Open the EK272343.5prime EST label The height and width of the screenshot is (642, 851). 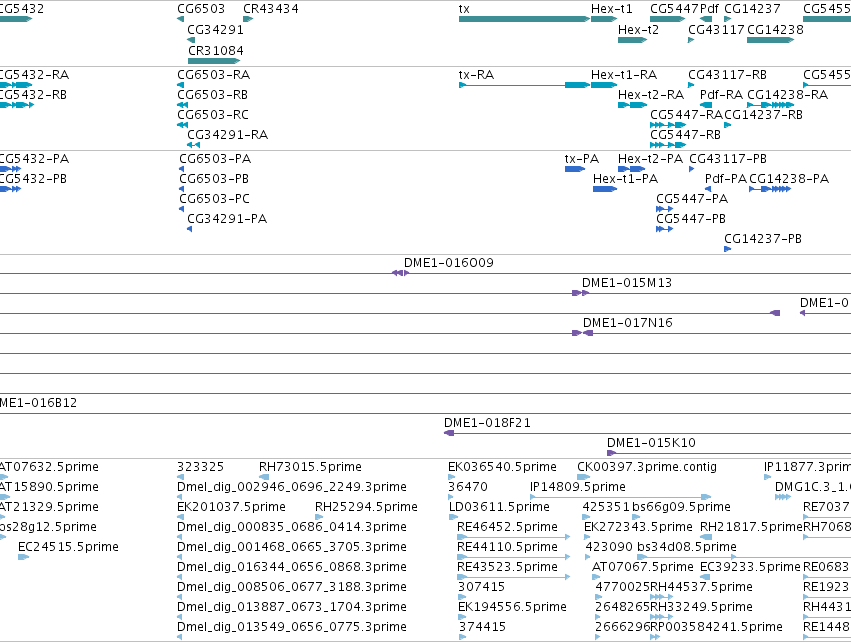pyautogui.click(x=638, y=527)
